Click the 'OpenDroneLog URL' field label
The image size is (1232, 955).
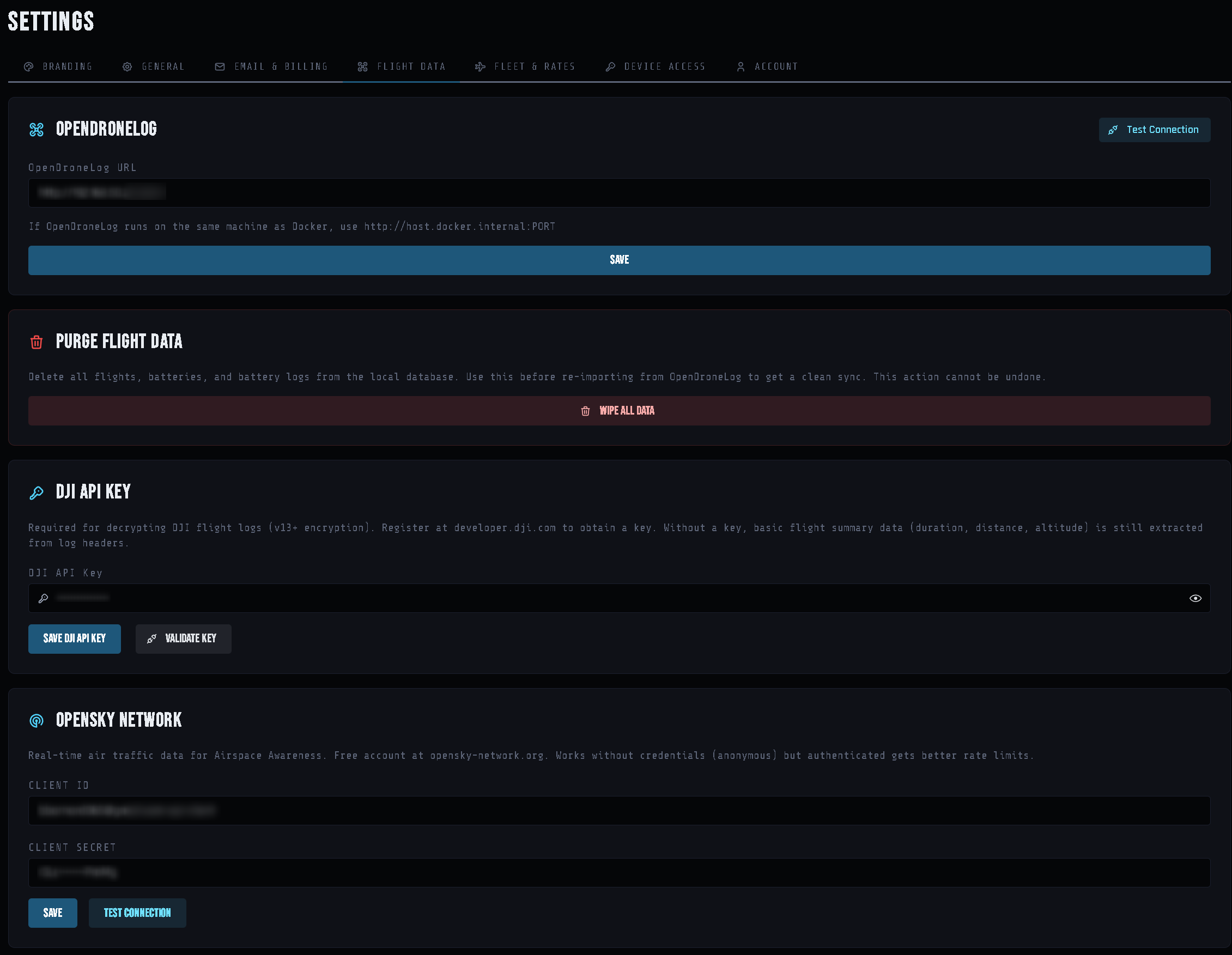(82, 168)
